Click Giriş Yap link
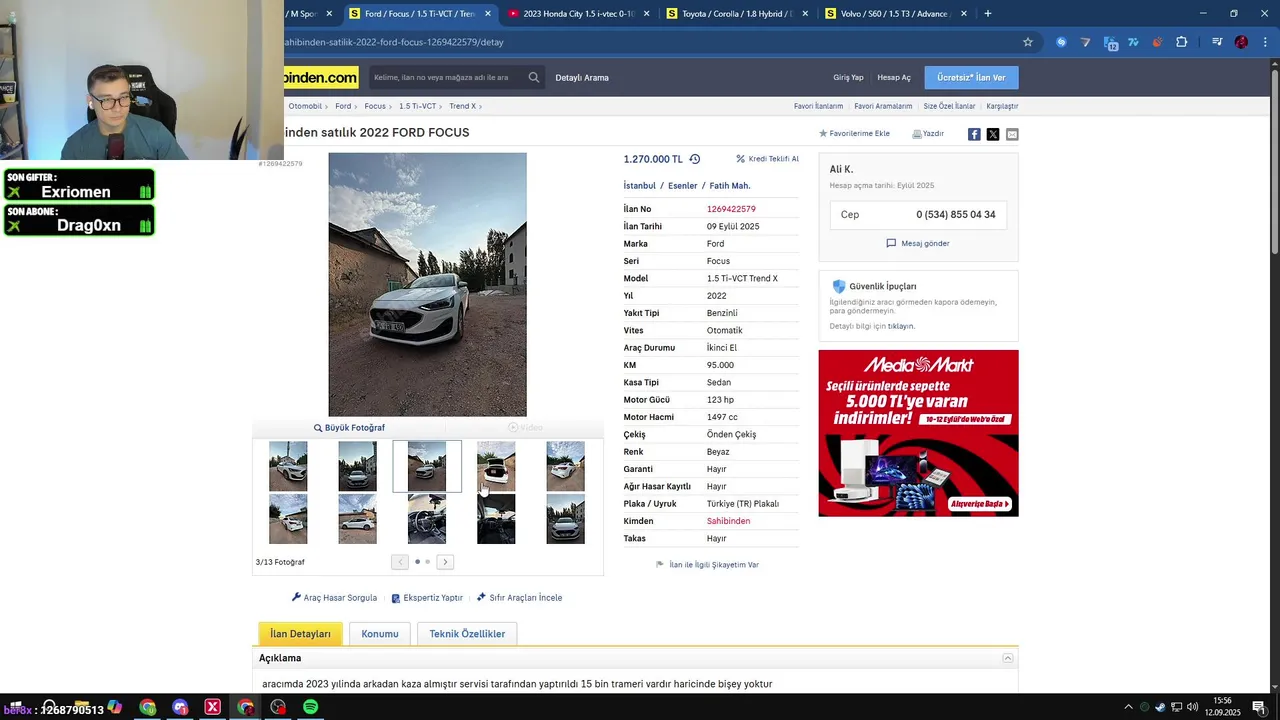Screen dimensions: 1280x720 click(x=848, y=77)
